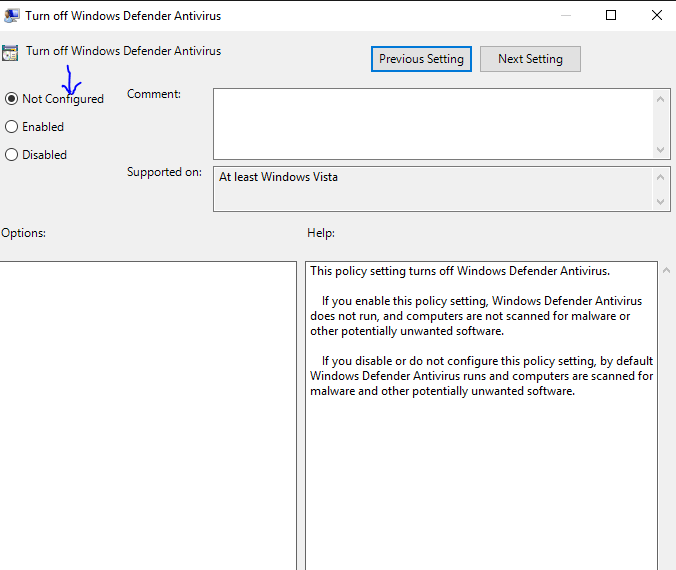
Task: Click the 'At least Windows Vista' supported field
Action: click(432, 189)
